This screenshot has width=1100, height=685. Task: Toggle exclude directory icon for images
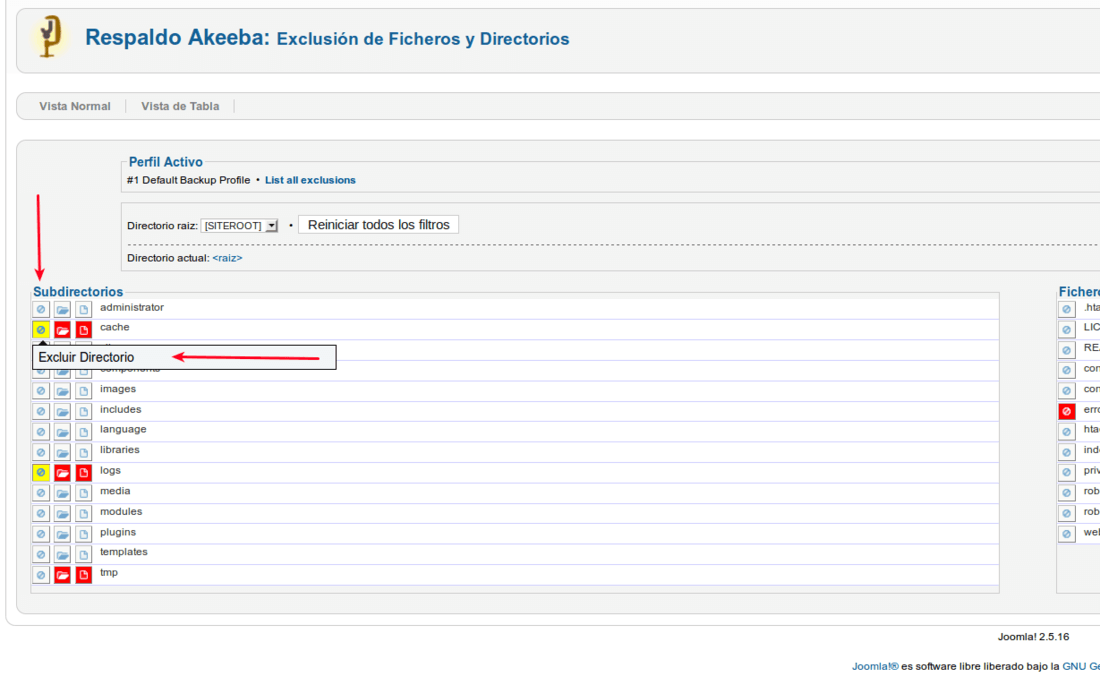[x=41, y=391]
